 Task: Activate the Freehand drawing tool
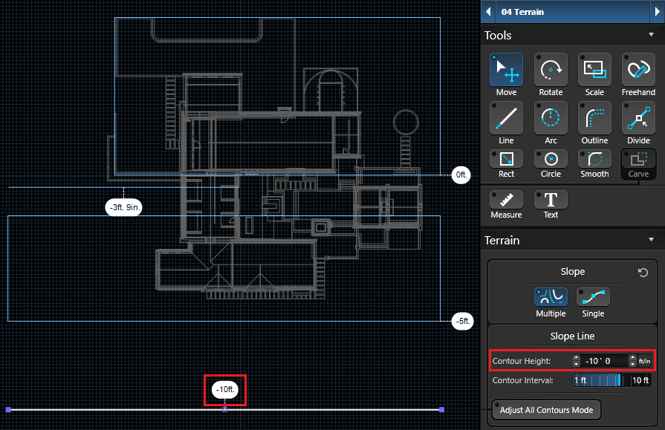[x=638, y=70]
